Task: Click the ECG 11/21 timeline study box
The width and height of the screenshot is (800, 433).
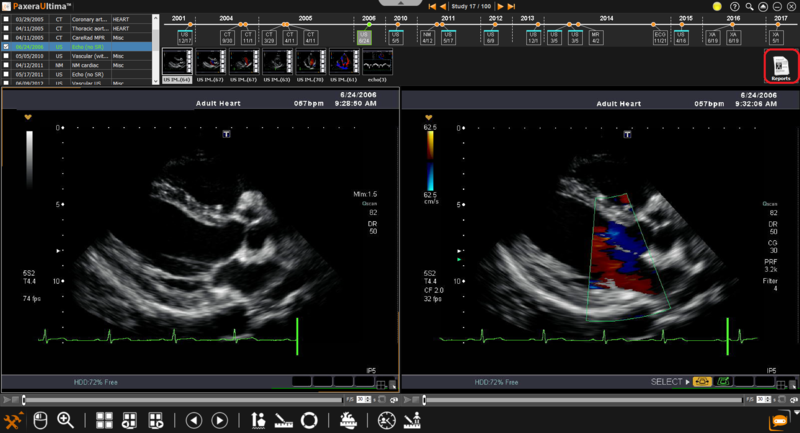Action: pyautogui.click(x=660, y=38)
